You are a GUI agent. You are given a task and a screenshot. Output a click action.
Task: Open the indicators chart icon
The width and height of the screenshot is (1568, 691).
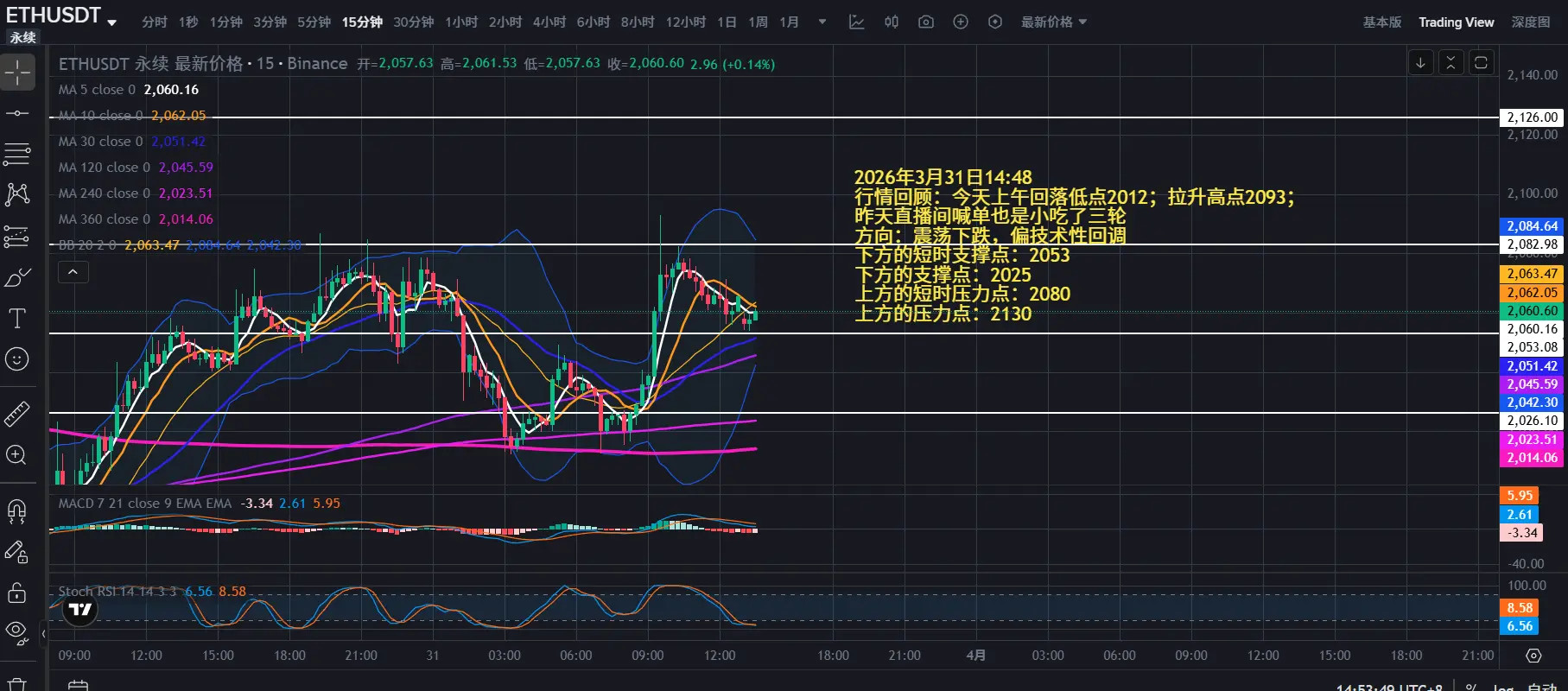(x=857, y=22)
